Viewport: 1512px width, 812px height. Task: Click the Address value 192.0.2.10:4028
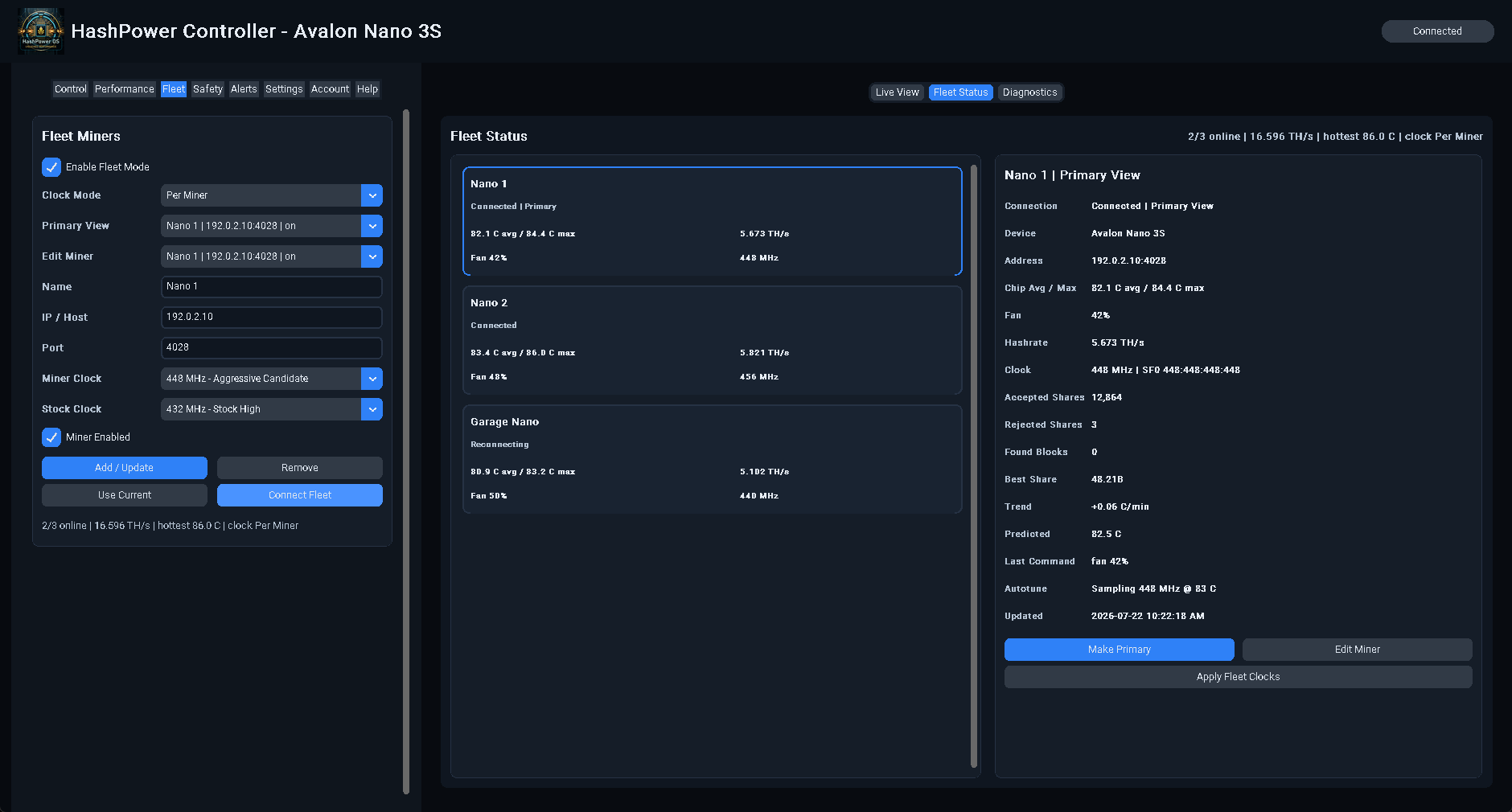[x=1128, y=260]
